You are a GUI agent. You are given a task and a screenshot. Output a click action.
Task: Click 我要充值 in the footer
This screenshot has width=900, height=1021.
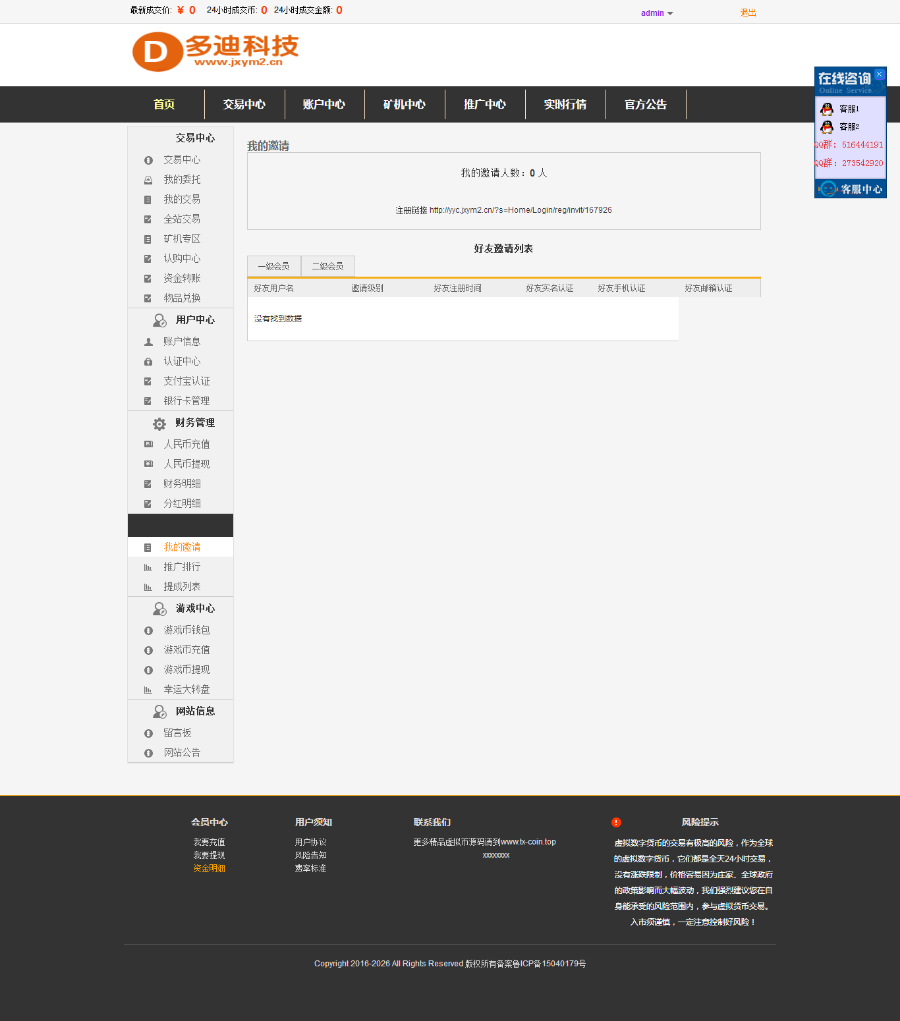(209, 843)
